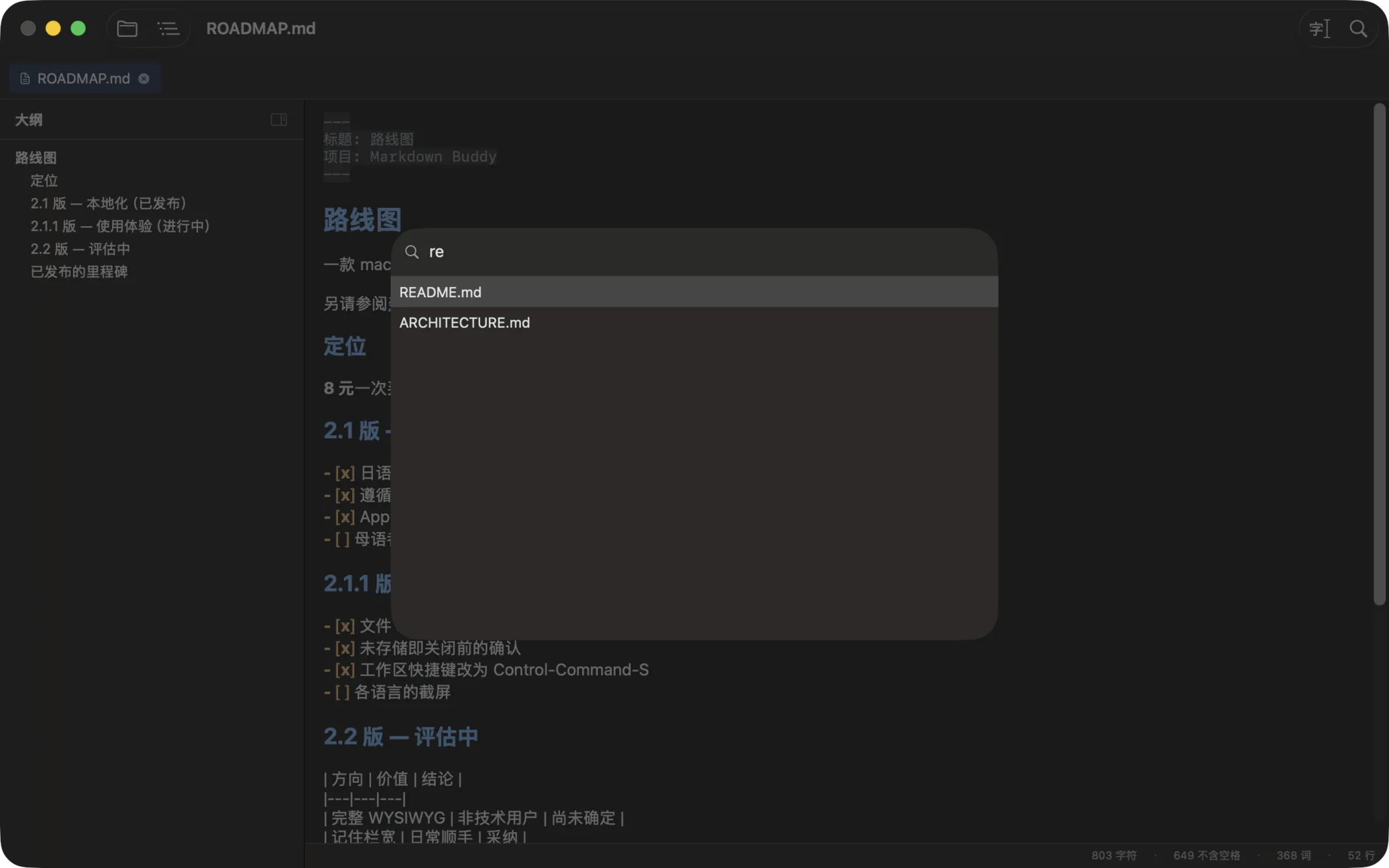Click the unchecked line 各语言的截屏
This screenshot has width=1389, height=868.
tap(387, 692)
